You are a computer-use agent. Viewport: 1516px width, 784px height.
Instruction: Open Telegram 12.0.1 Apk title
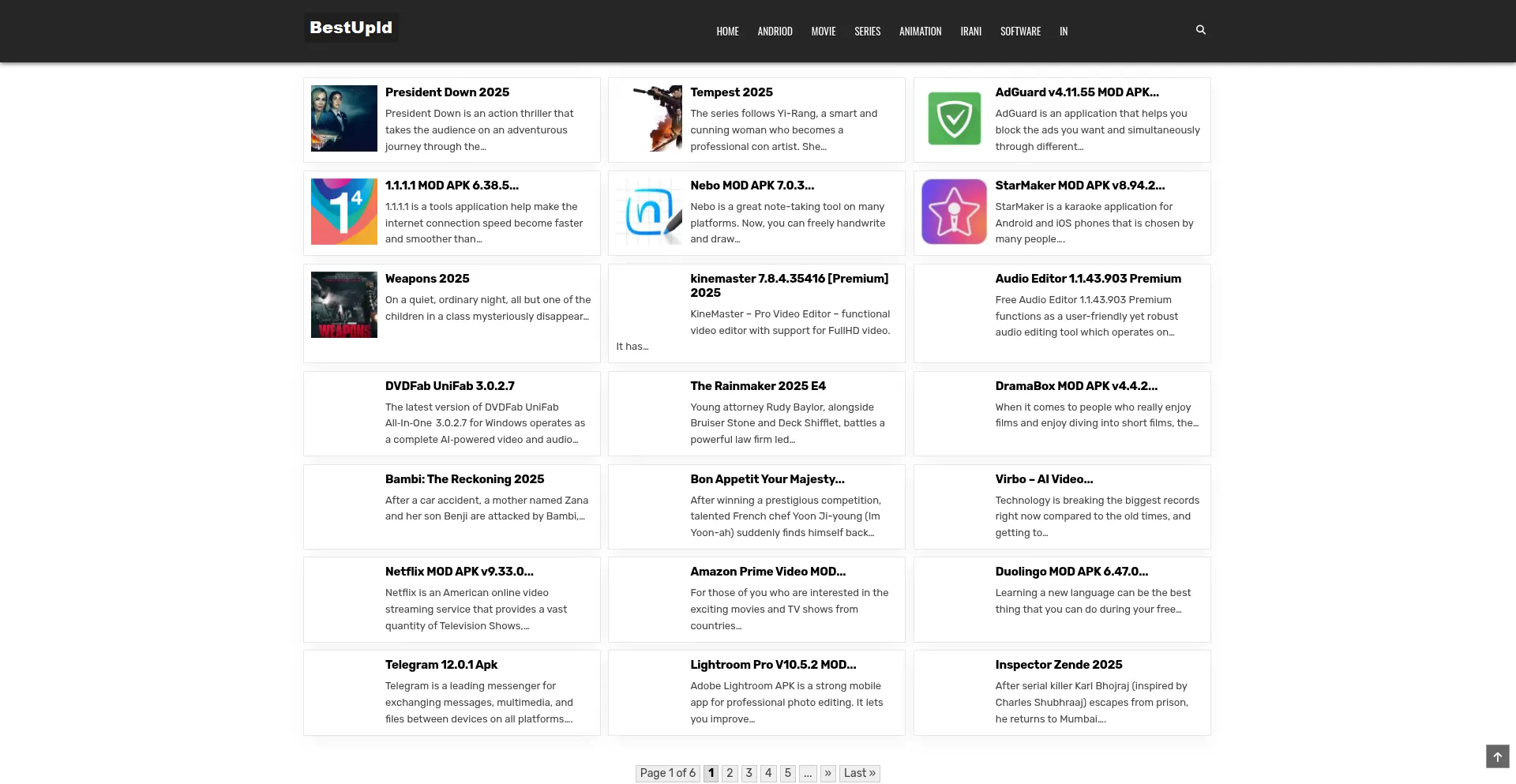(441, 665)
